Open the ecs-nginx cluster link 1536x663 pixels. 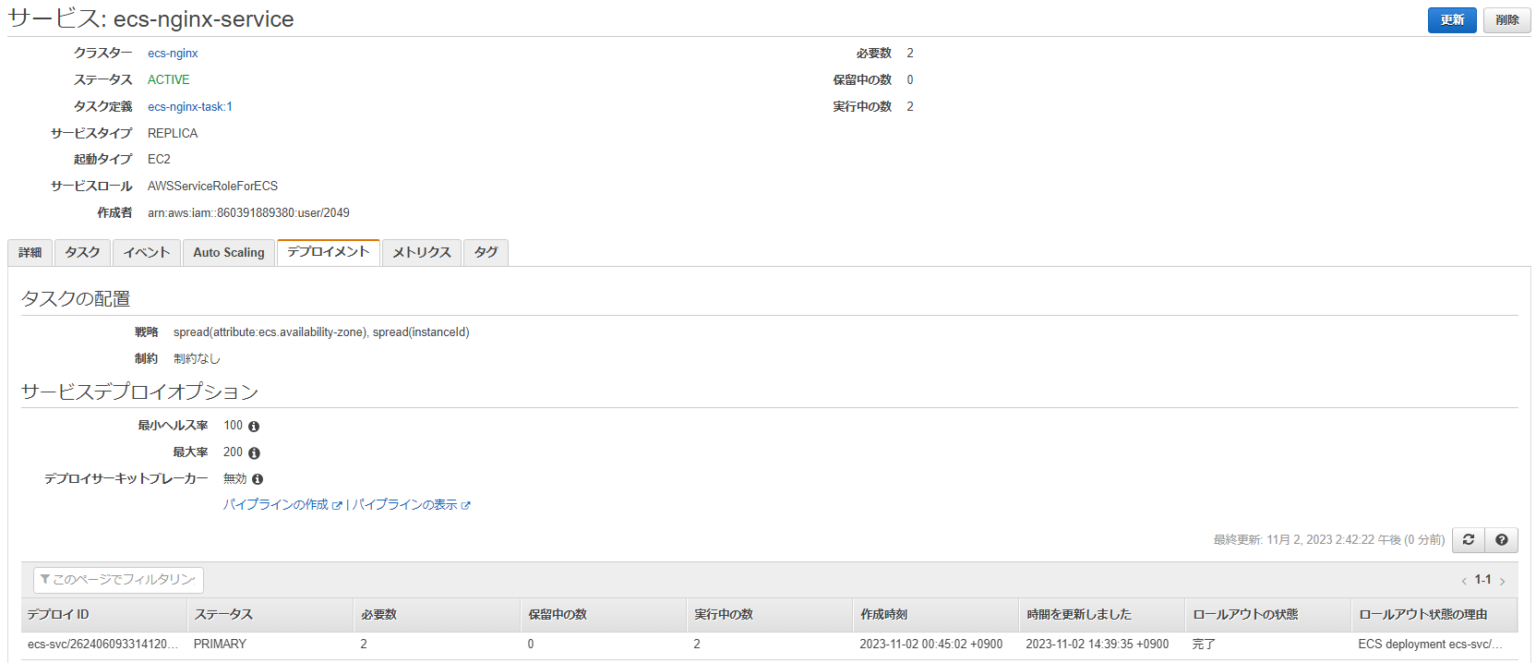click(x=172, y=53)
